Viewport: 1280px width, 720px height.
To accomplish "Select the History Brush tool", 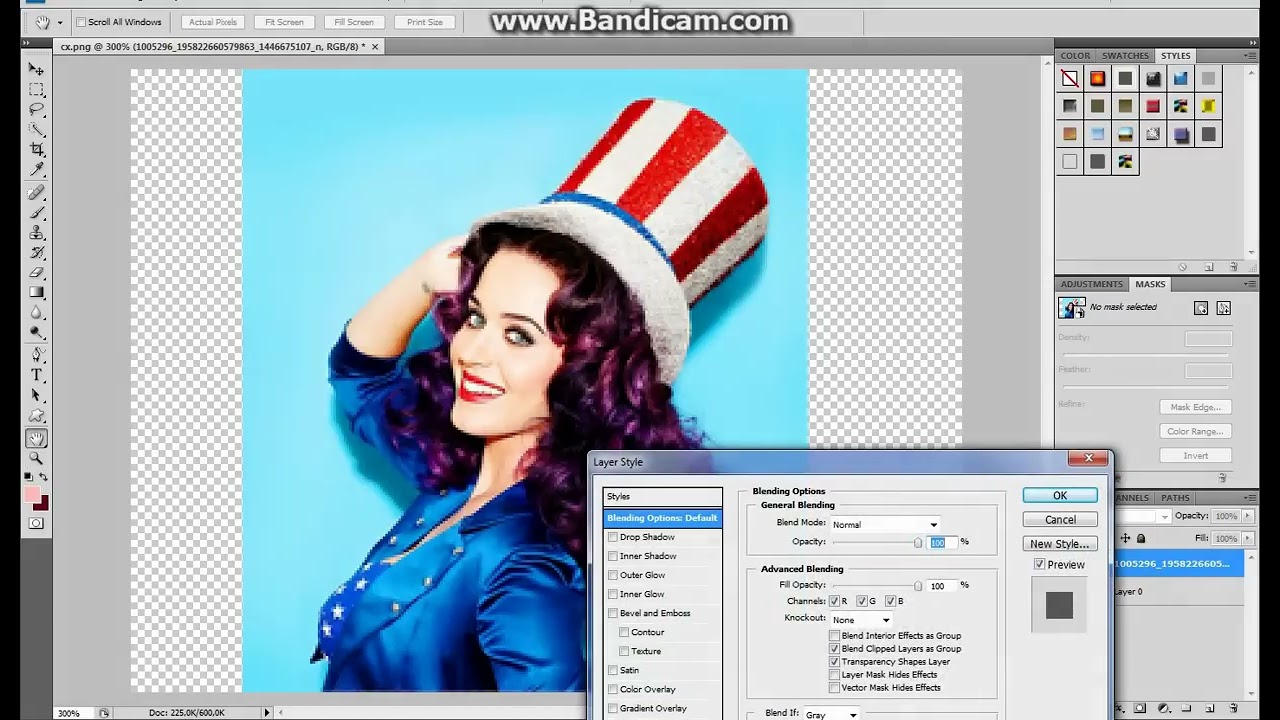I will [x=36, y=252].
